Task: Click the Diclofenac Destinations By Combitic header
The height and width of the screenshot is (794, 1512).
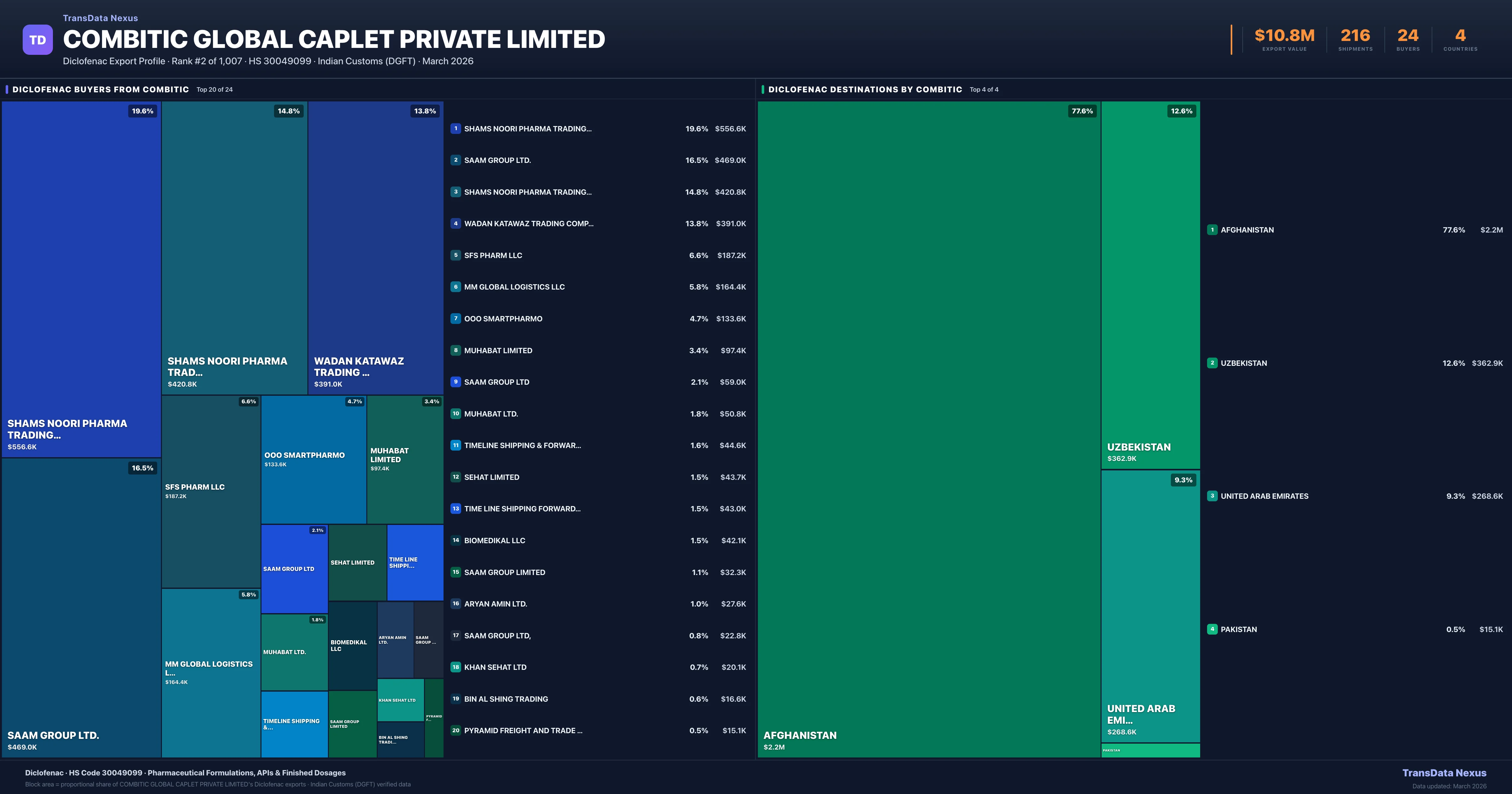Action: [865, 89]
